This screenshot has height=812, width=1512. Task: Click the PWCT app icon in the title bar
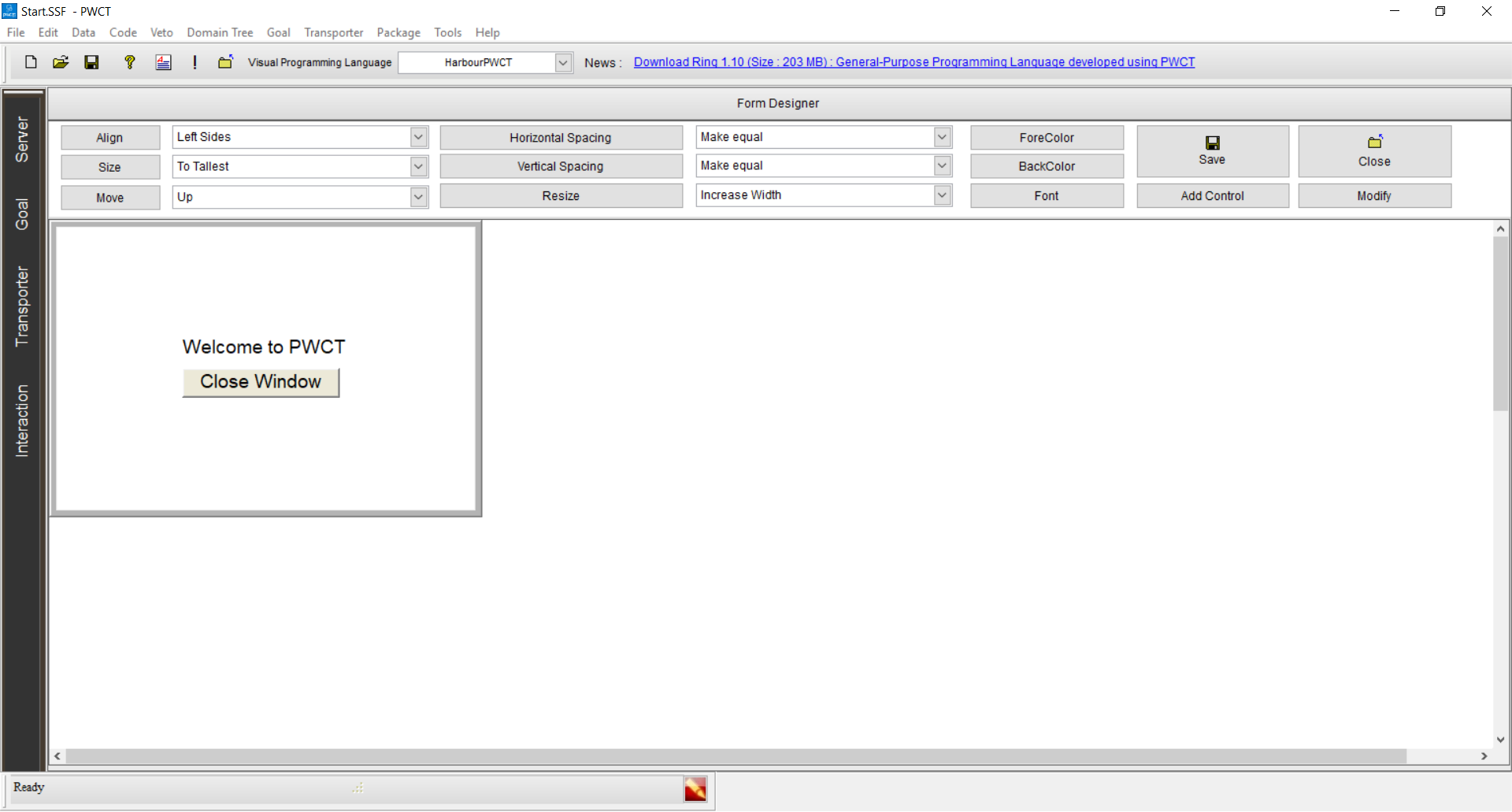pyautogui.click(x=9, y=11)
